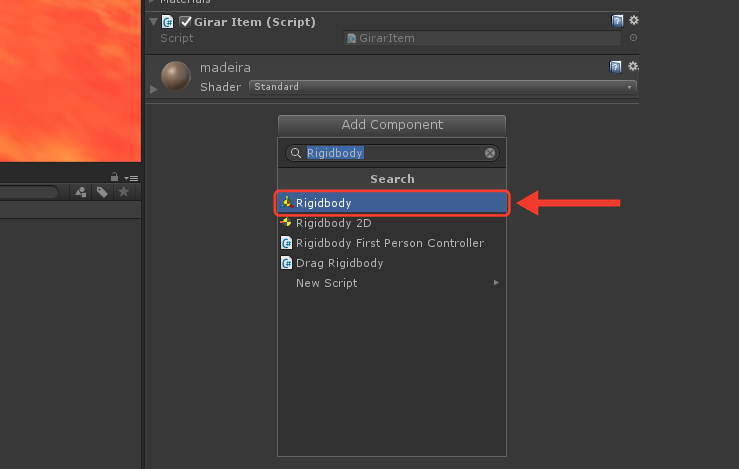Open the Shader Standard dropdown
The height and width of the screenshot is (469, 739).
[443, 87]
